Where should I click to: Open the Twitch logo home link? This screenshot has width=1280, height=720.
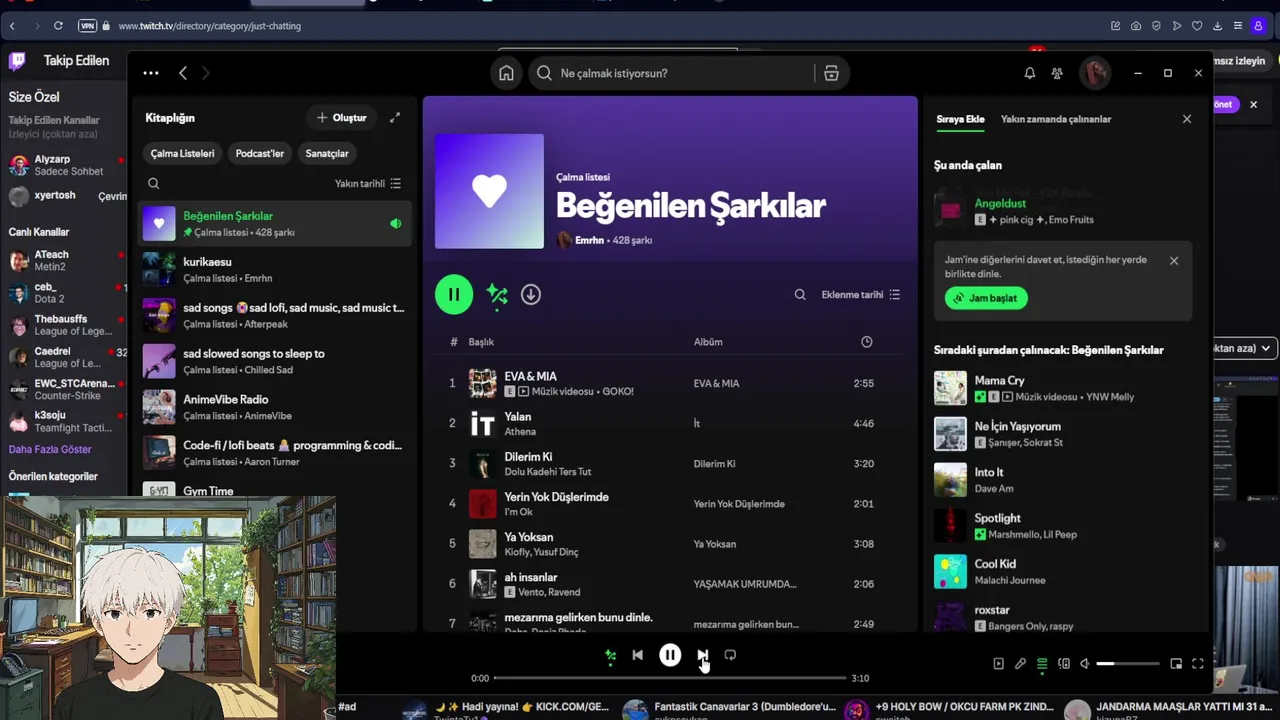17,61
